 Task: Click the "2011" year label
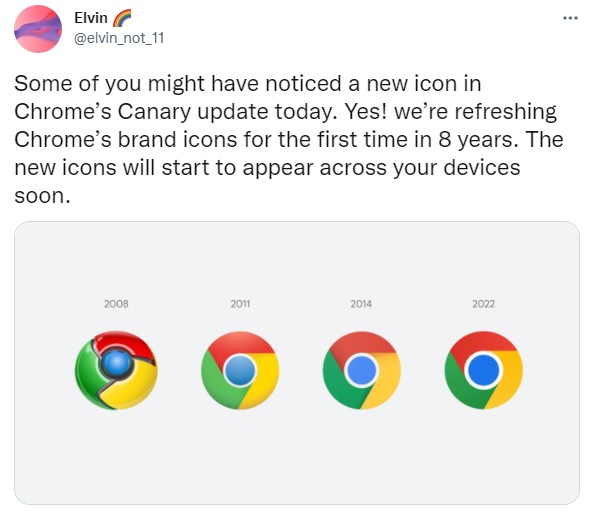click(240, 304)
